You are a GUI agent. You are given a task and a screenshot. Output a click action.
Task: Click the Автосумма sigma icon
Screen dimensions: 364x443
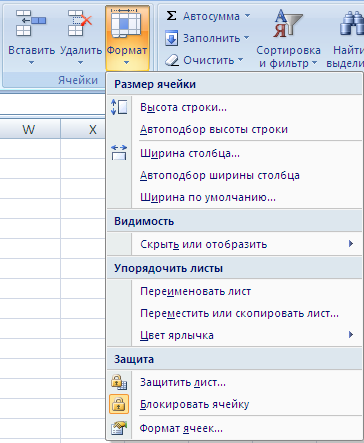pyautogui.click(x=171, y=16)
